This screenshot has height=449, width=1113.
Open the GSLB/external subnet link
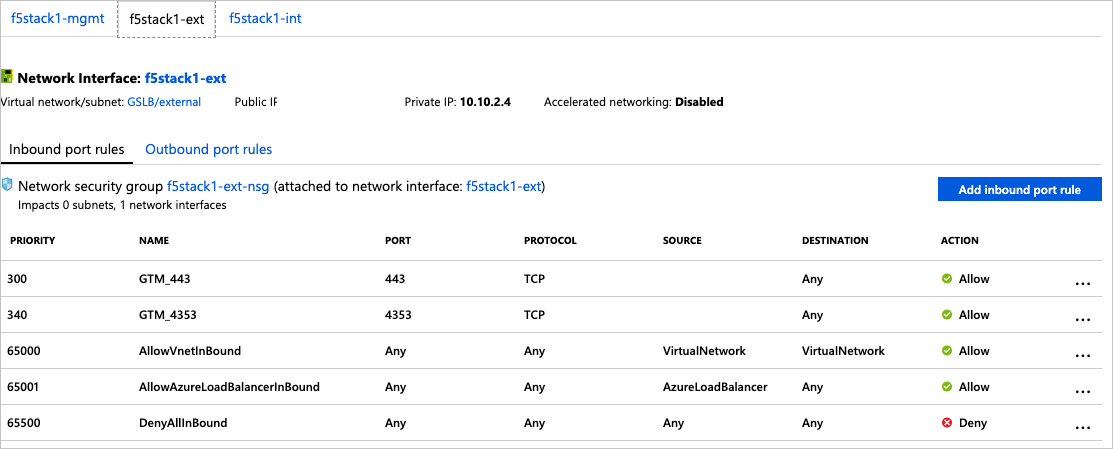164,102
